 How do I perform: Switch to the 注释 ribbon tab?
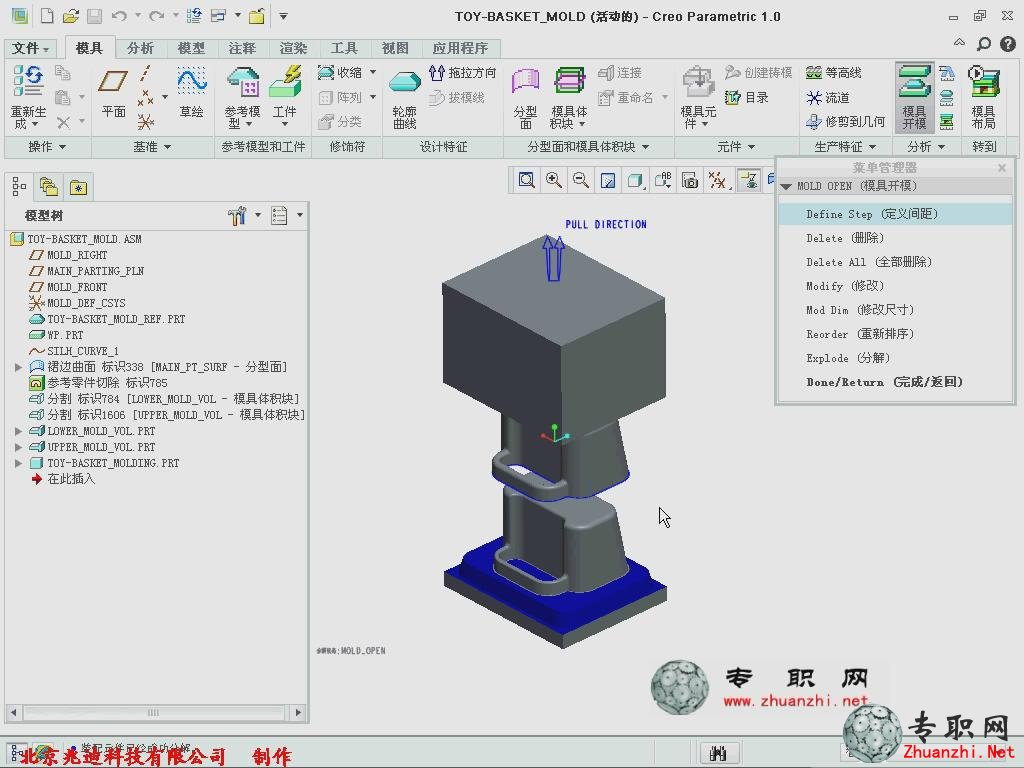click(242, 48)
